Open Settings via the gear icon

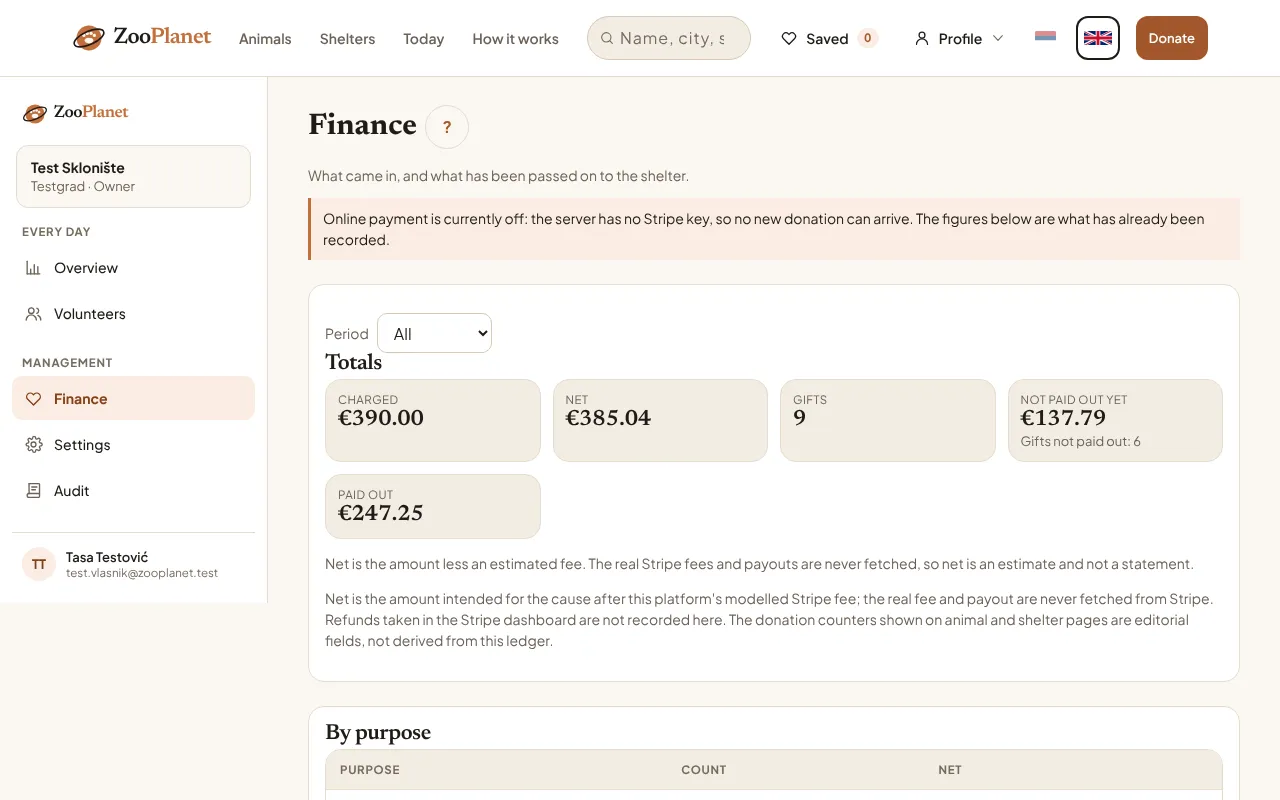coord(33,445)
